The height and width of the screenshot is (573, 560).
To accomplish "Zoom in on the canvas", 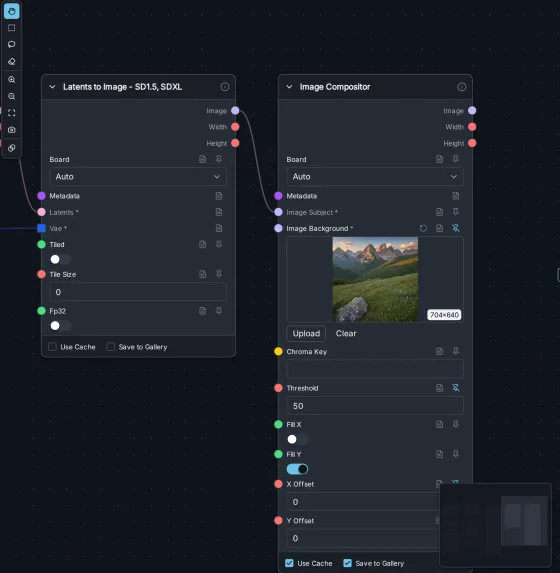I will (x=12, y=79).
